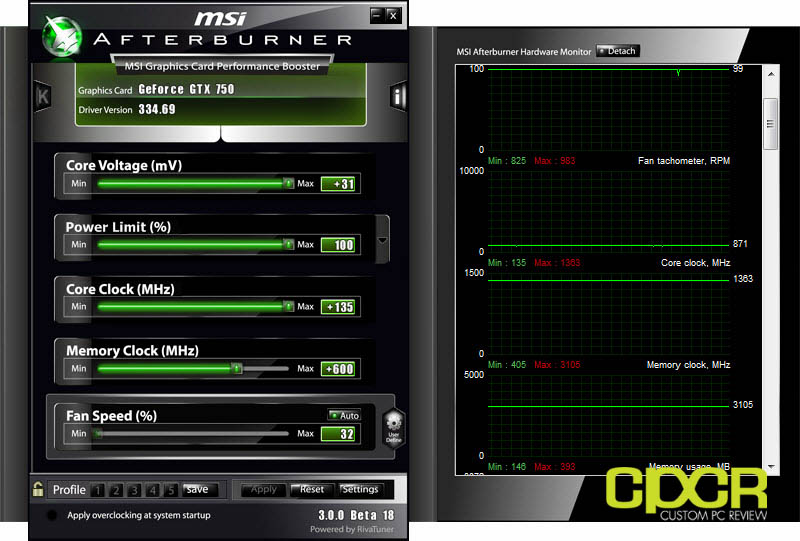Select profile slot 3

[x=134, y=490]
